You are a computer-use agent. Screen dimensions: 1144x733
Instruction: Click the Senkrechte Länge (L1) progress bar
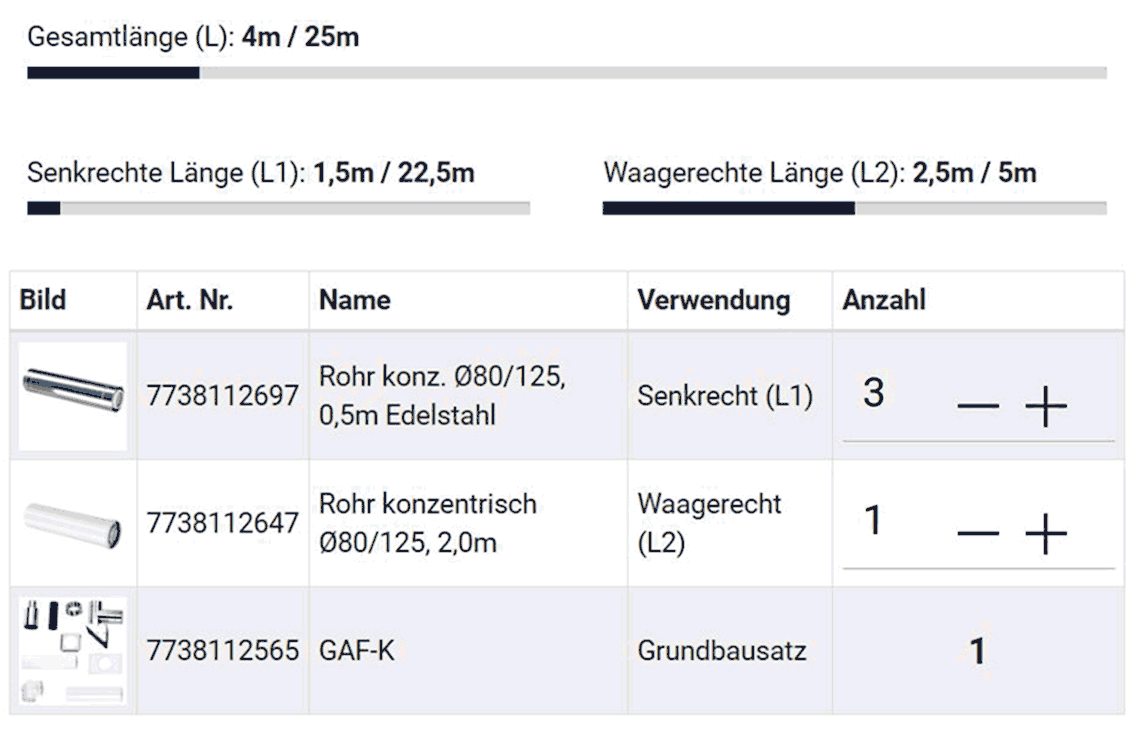(279, 209)
